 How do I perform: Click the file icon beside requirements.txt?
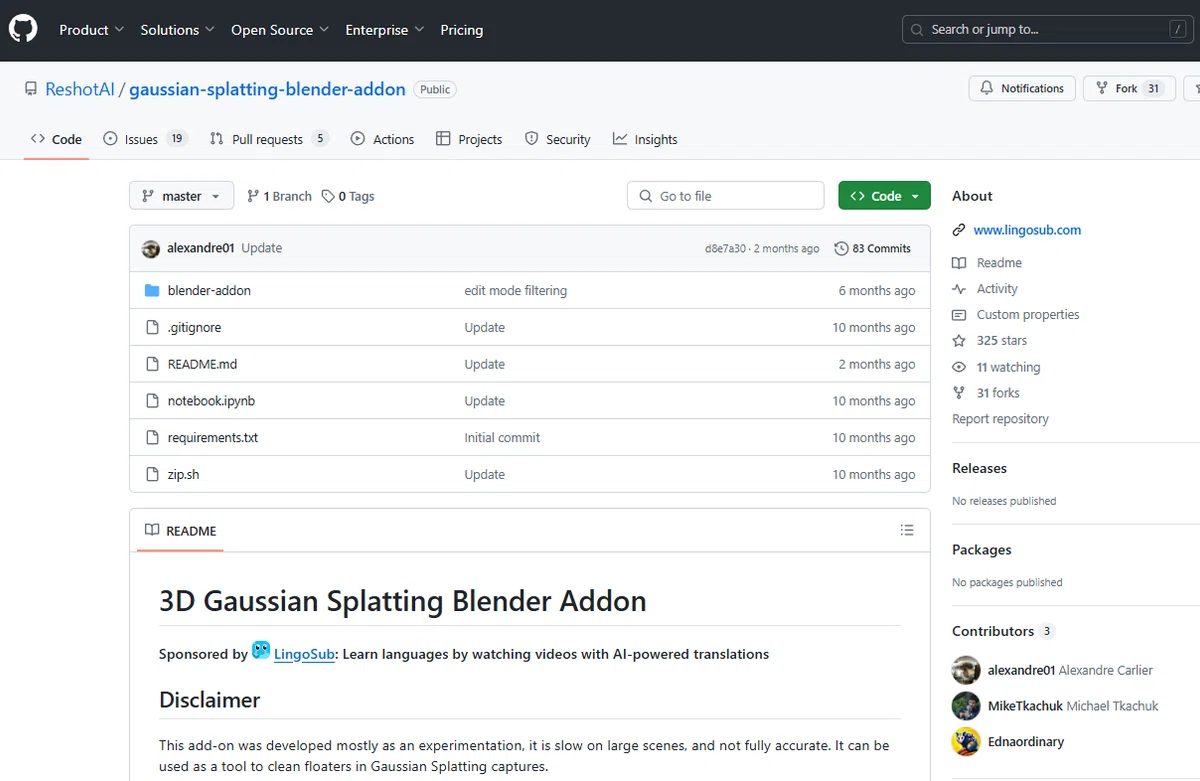[x=152, y=437]
